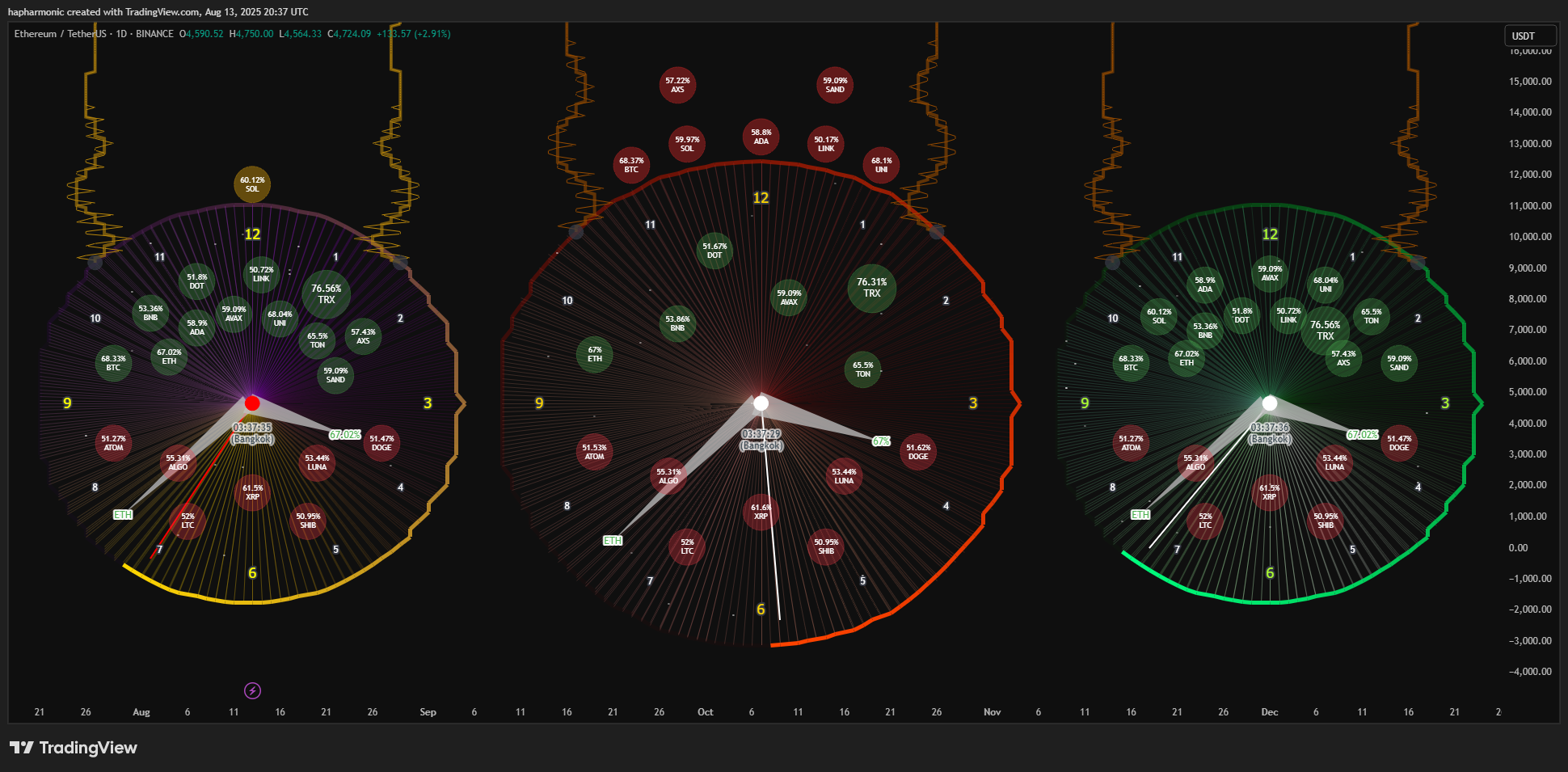This screenshot has height=772, width=1568.
Task: Click the 51.27% ATOM bubble in the purple clock
Action: coord(113,443)
